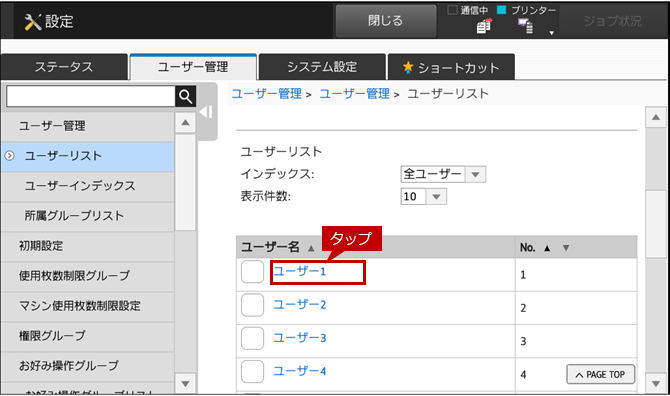670x396 pixels.
Task: Select ユーザーリスト in the side menu
Action: tap(88, 156)
